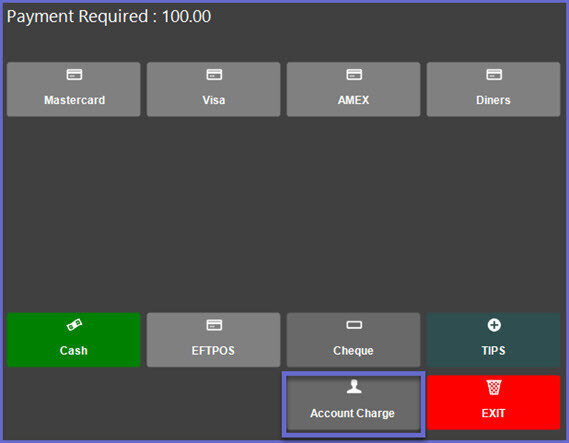Pay with Mastercard button
The height and width of the screenshot is (443, 569).
[74, 89]
